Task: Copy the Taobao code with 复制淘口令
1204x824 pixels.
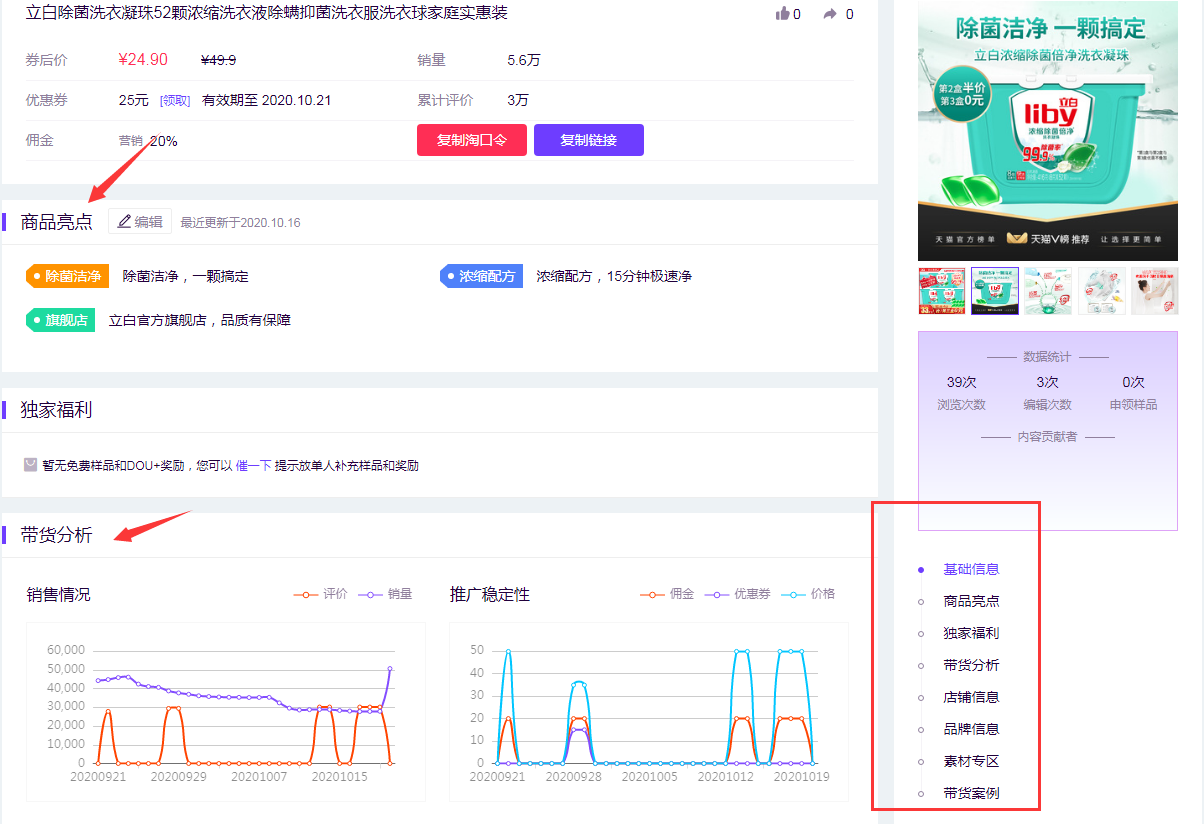Action: [x=471, y=140]
